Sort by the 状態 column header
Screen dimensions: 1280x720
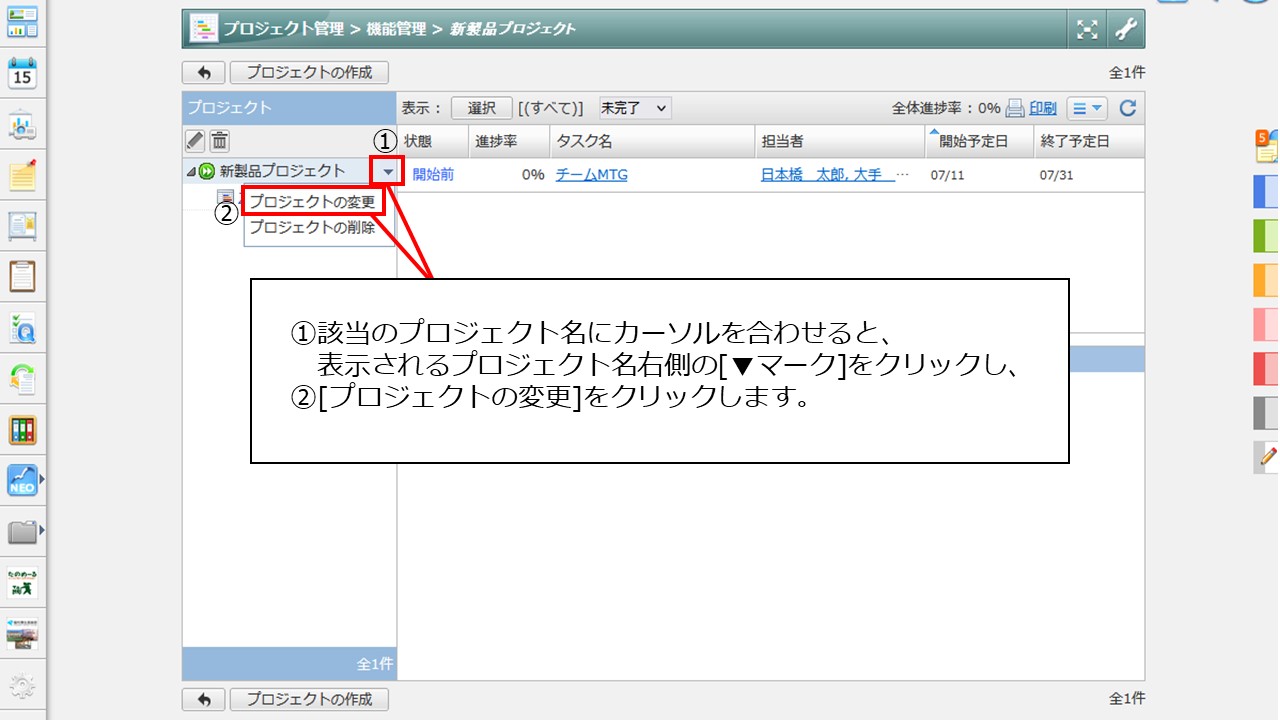coord(418,141)
